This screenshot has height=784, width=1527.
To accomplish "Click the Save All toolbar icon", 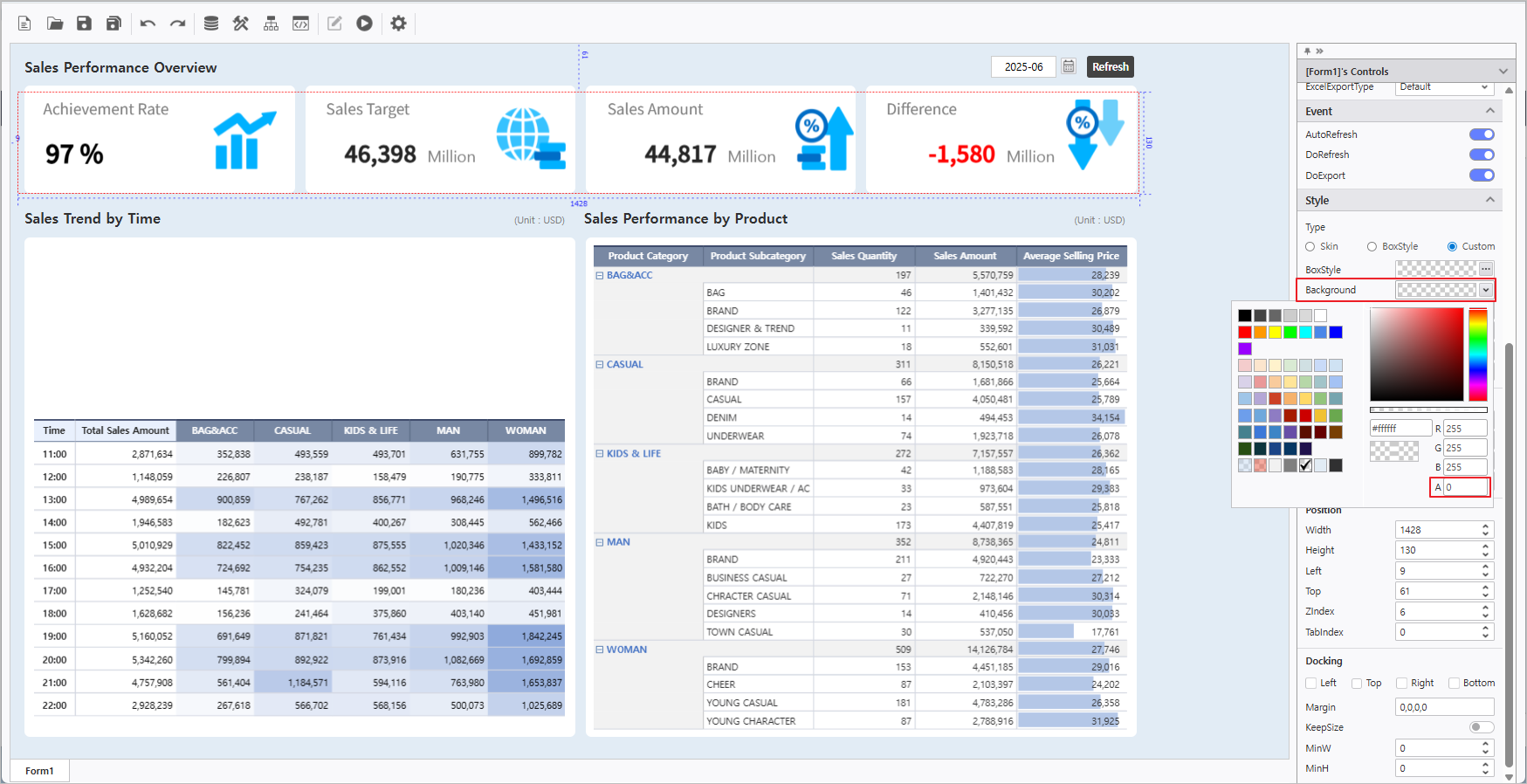I will coord(113,24).
